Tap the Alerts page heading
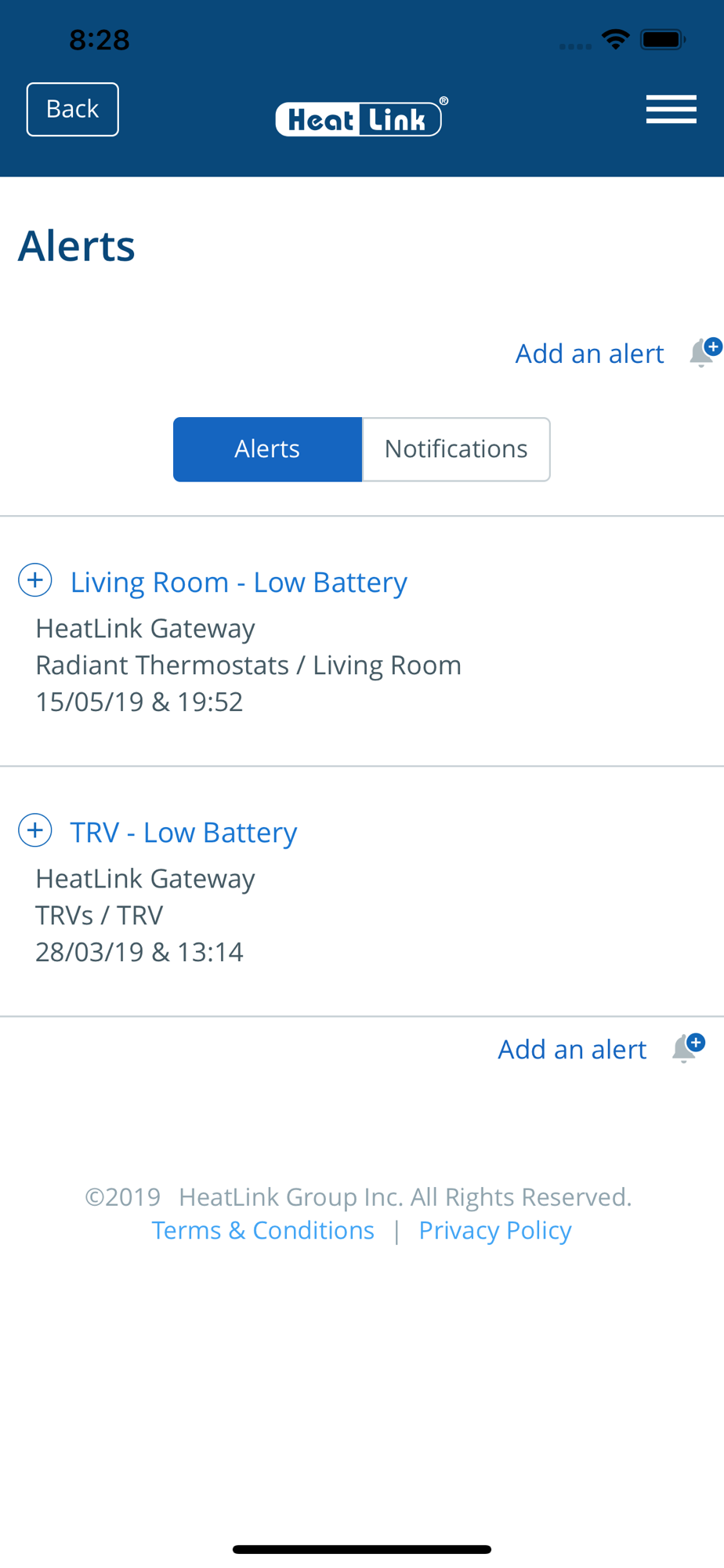The image size is (724, 1568). [77, 245]
